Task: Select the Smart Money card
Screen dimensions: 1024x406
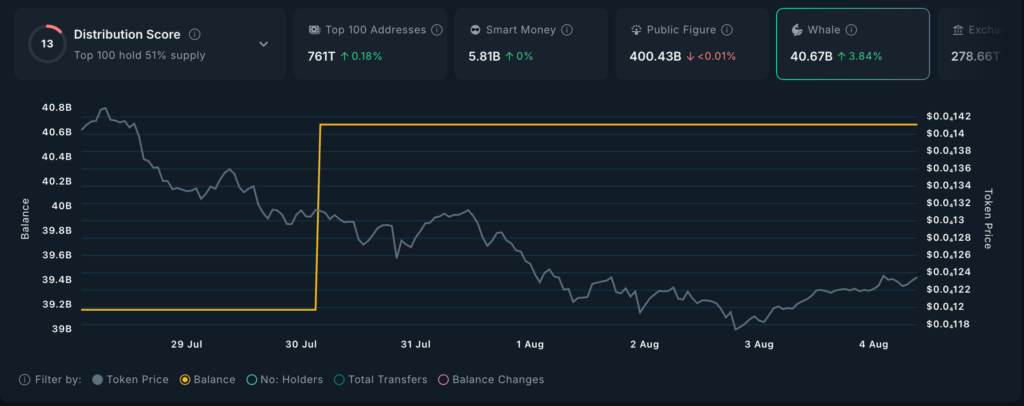Action: 531,44
